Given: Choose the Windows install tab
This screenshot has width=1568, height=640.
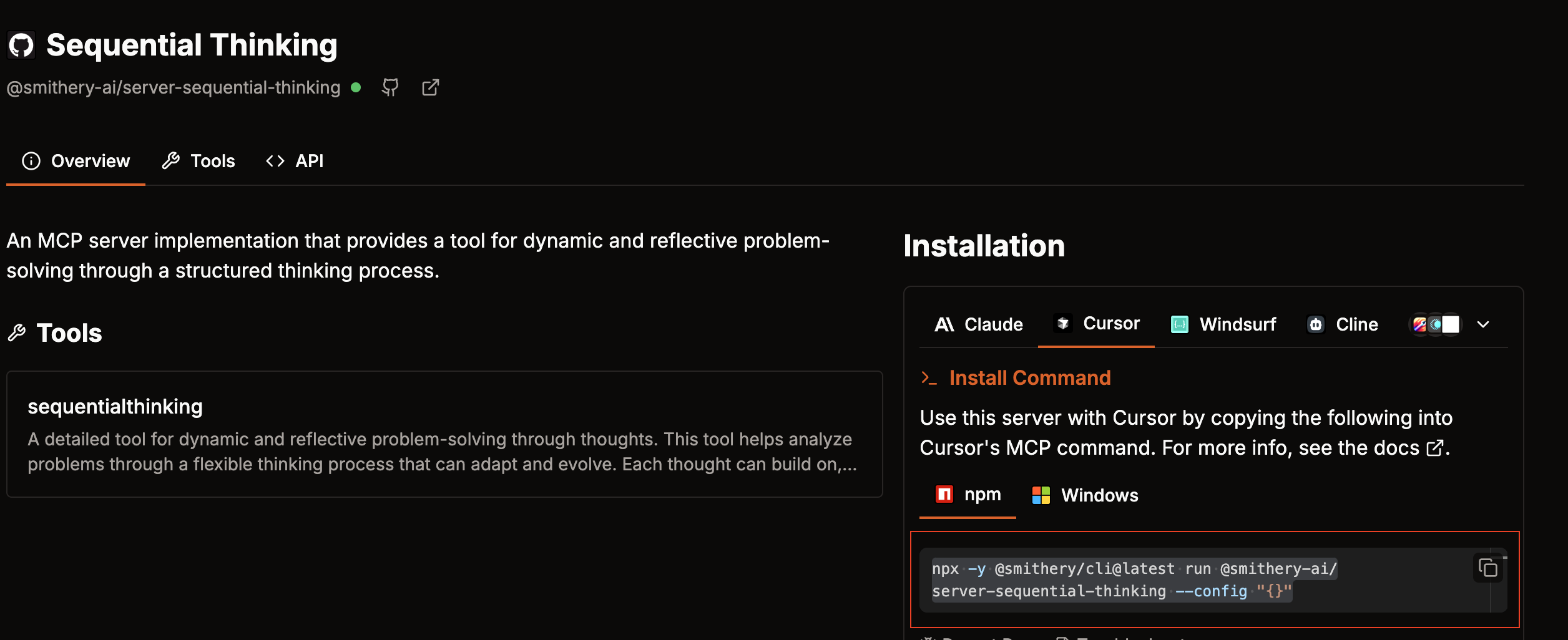Looking at the screenshot, I should tap(1085, 495).
